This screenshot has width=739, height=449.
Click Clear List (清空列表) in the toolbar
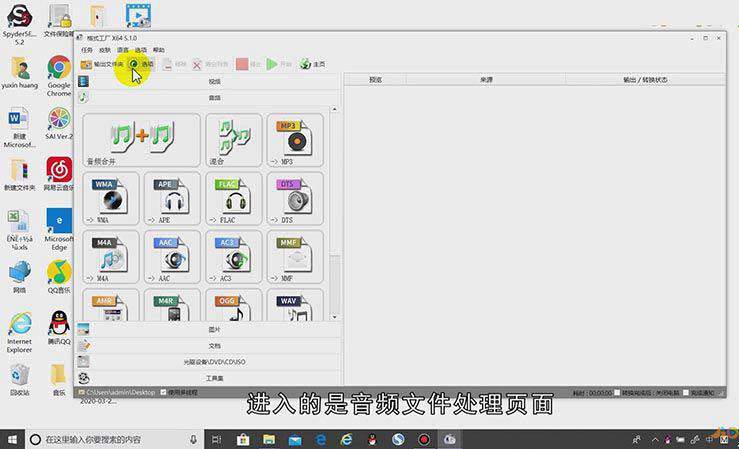pos(210,64)
